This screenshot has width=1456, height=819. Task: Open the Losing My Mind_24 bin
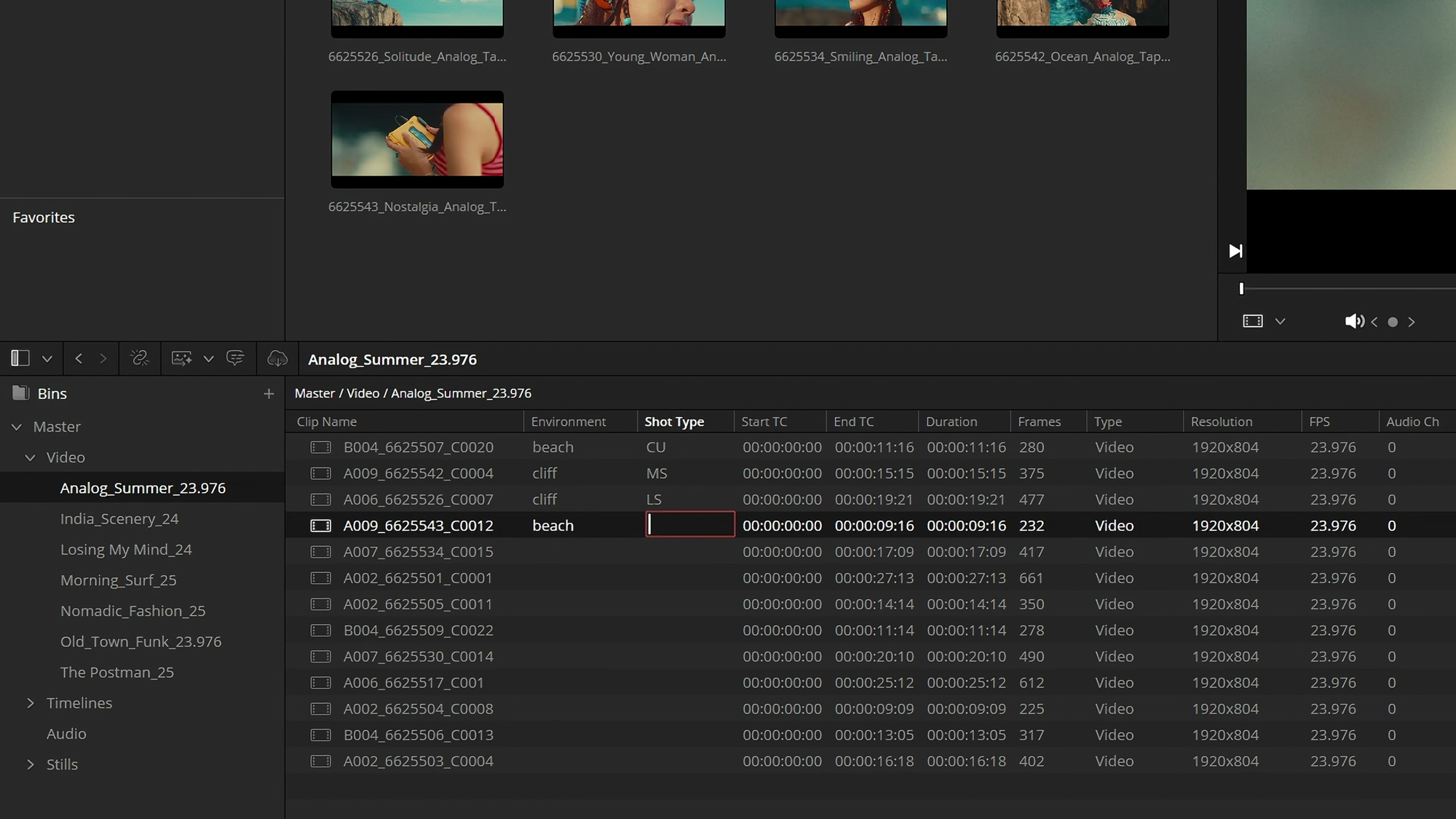(x=126, y=550)
